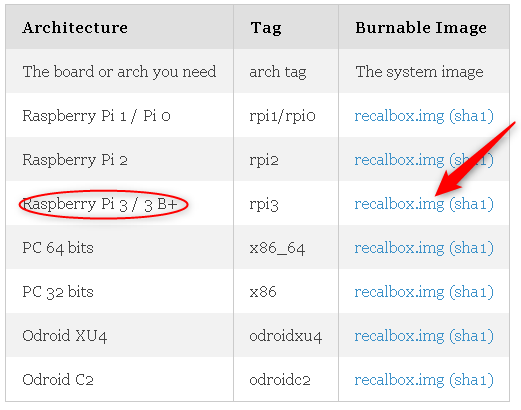
Task: Download recalbox.img for PC 32 bits
Action: click(399, 292)
